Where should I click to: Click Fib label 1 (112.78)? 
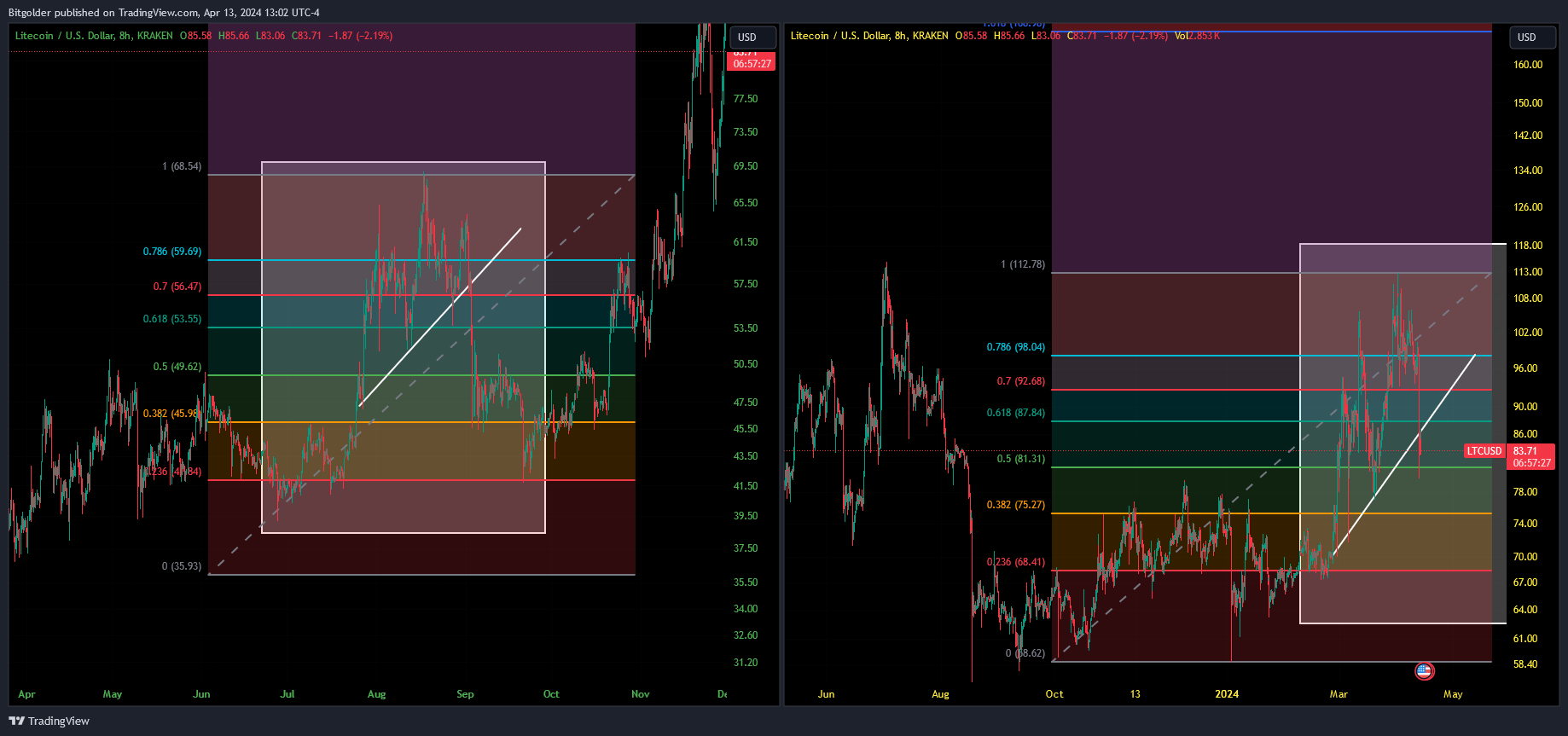pos(1023,264)
